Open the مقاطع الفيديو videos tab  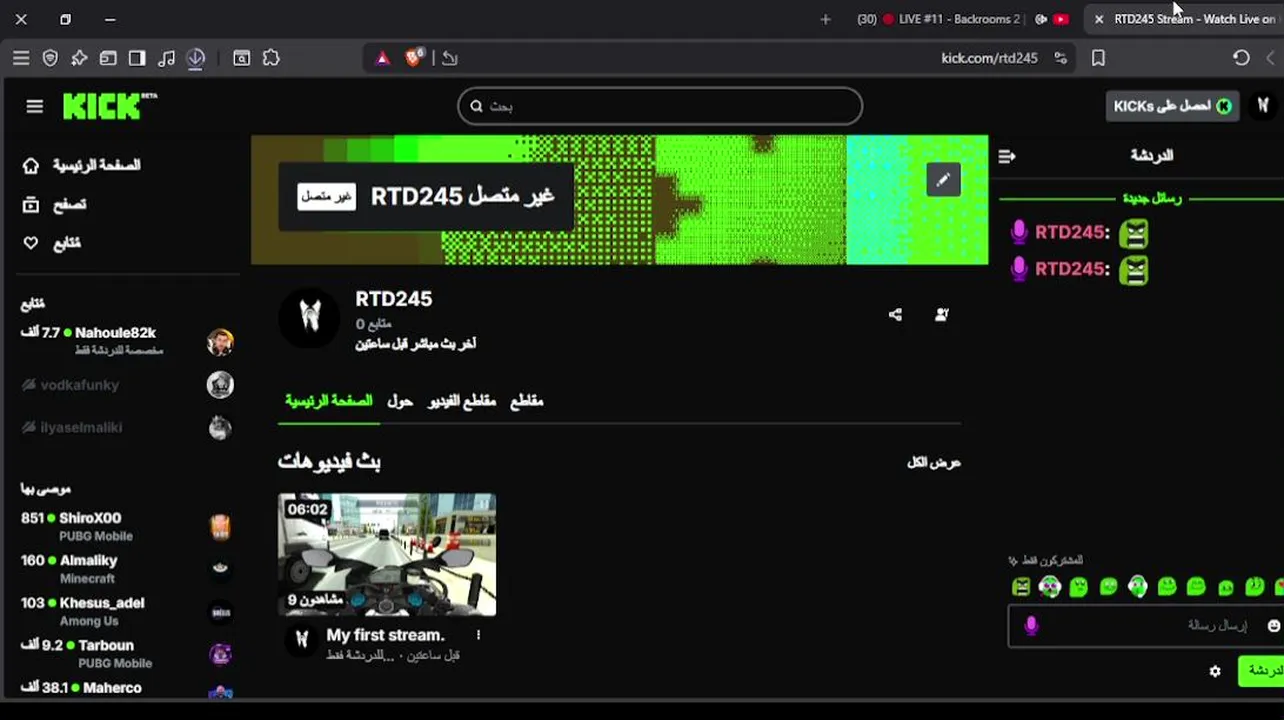pos(462,401)
